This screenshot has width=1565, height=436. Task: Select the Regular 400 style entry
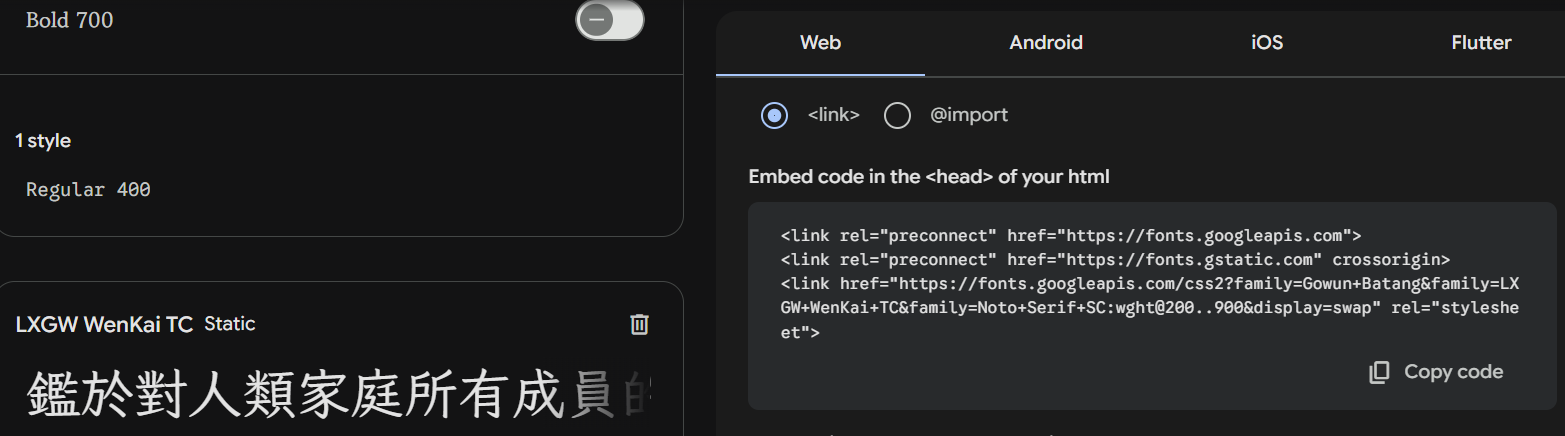[x=88, y=189]
